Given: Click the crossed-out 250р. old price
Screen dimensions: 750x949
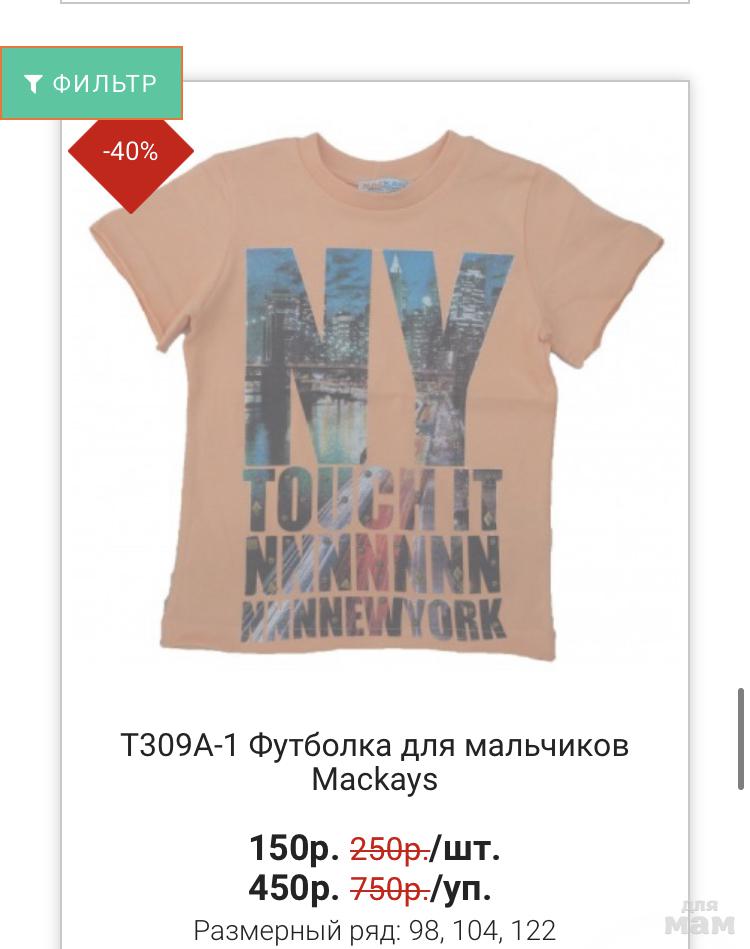Looking at the screenshot, I should (x=390, y=849).
